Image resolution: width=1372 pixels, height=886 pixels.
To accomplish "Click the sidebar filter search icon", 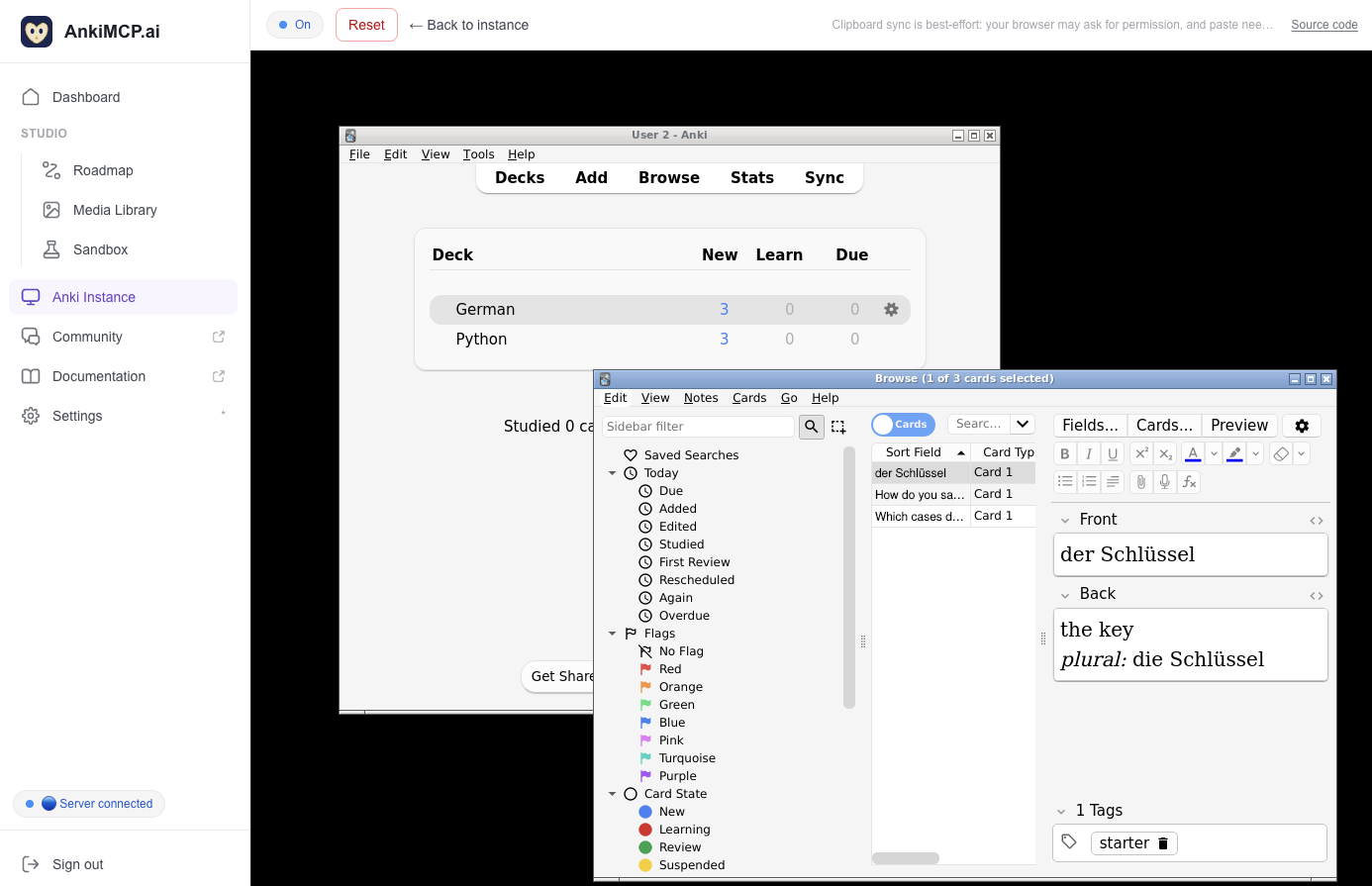I will click(812, 427).
